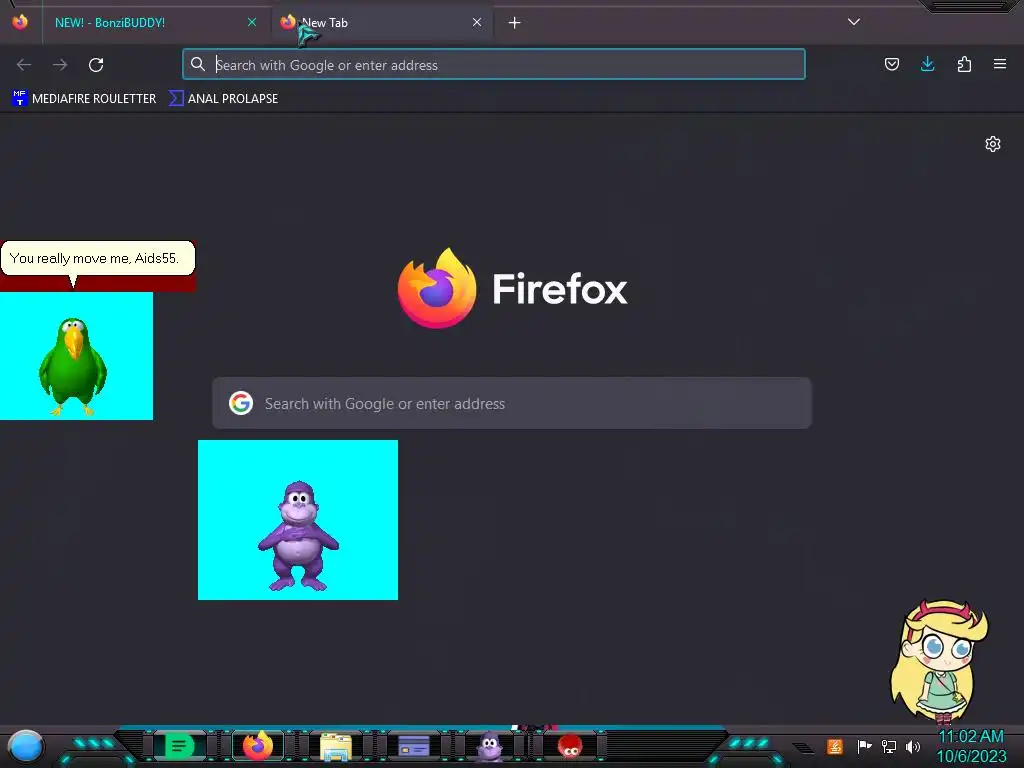Screen dimensions: 1024x768
Task: Click the center Google search box
Action: (x=512, y=404)
